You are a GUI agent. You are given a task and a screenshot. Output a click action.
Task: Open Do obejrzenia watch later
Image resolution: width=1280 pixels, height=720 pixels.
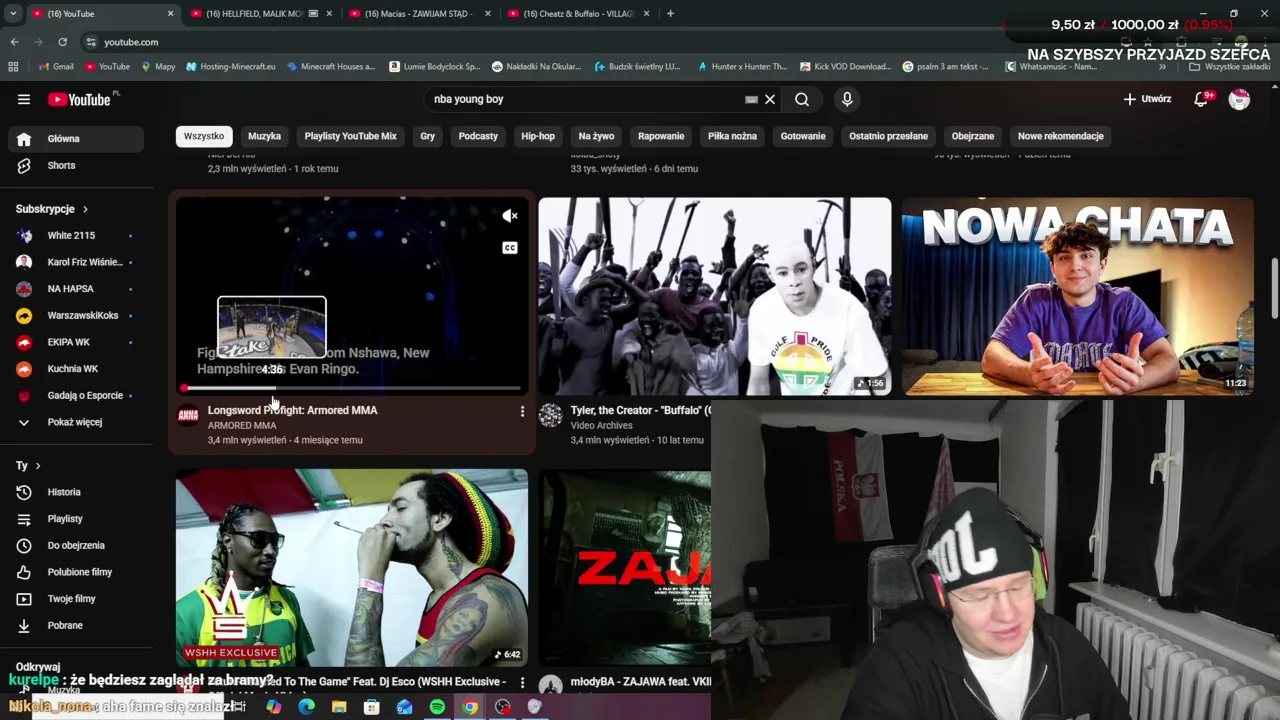[77, 545]
